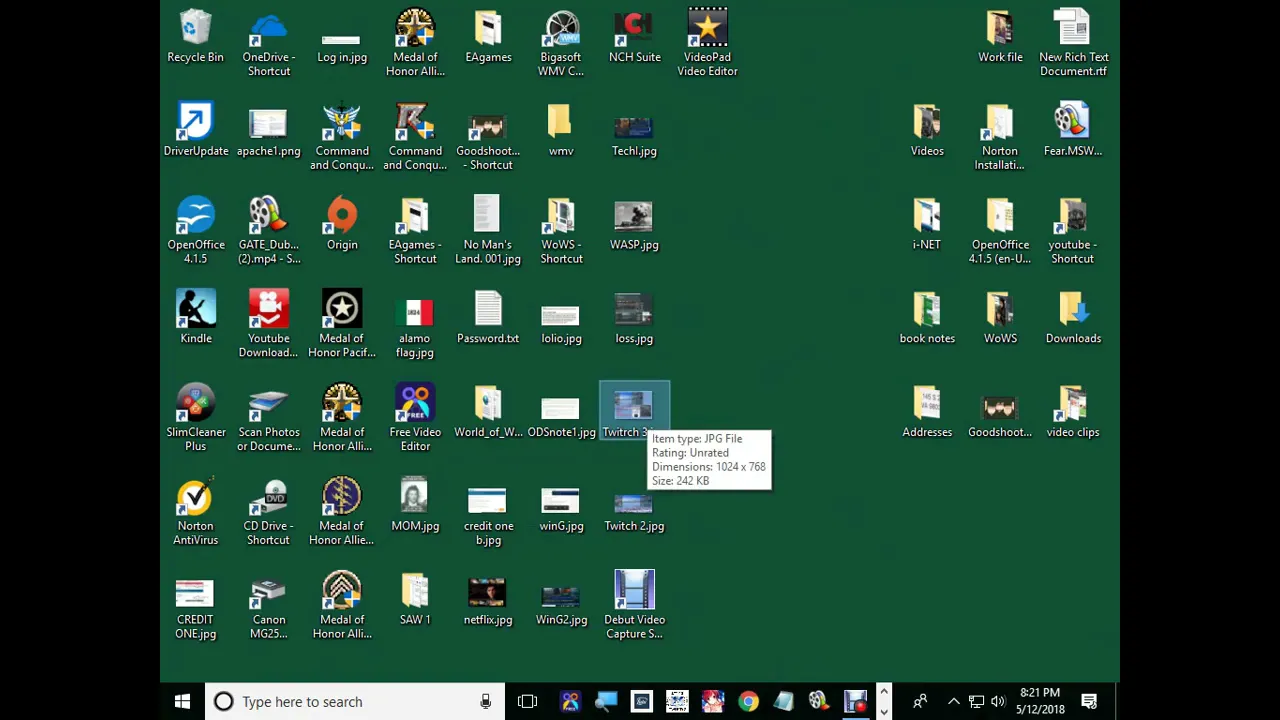The image size is (1280, 720).
Task: Select the loss.jpg image file
Action: click(x=634, y=318)
